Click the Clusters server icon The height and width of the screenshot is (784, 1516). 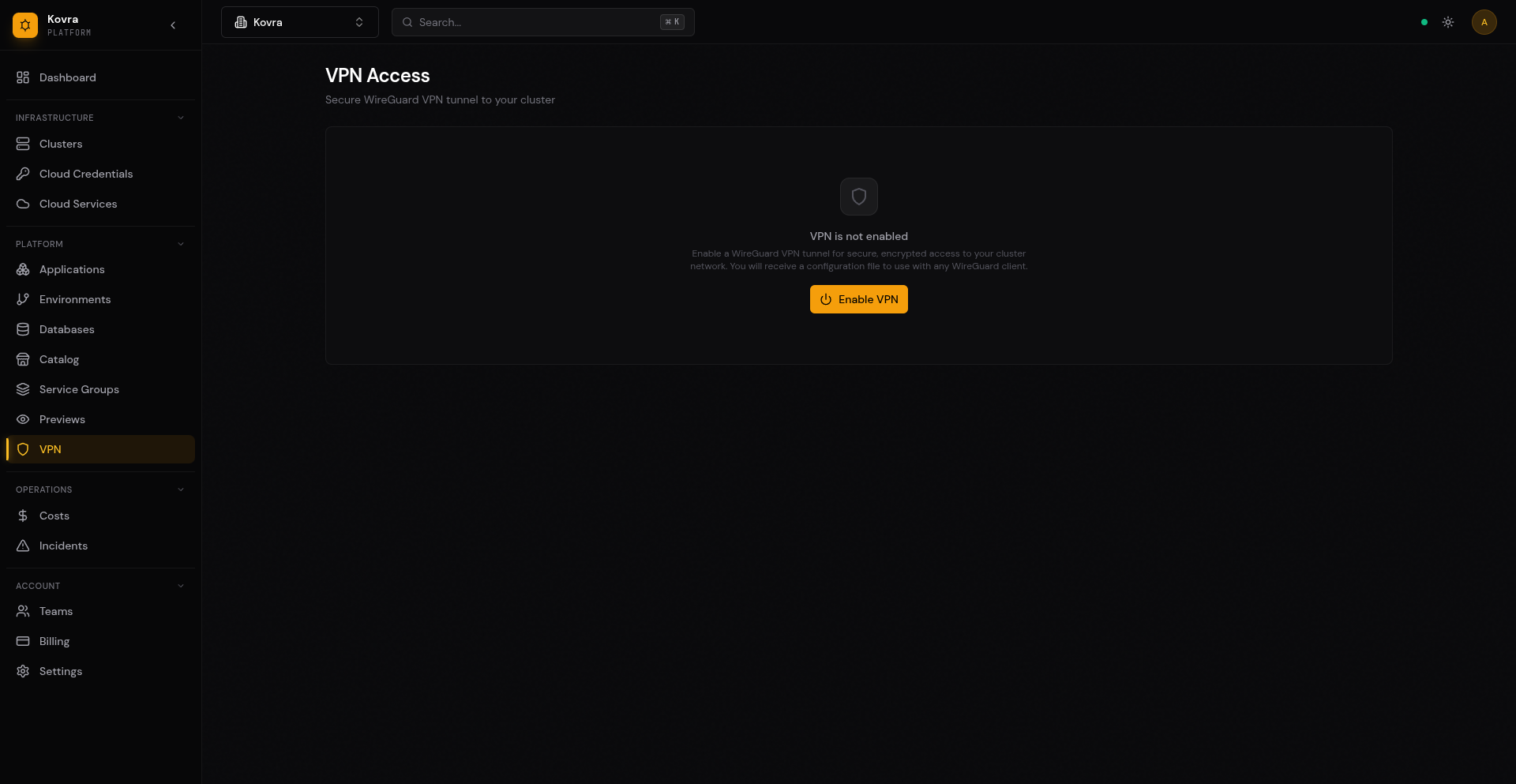(x=23, y=144)
